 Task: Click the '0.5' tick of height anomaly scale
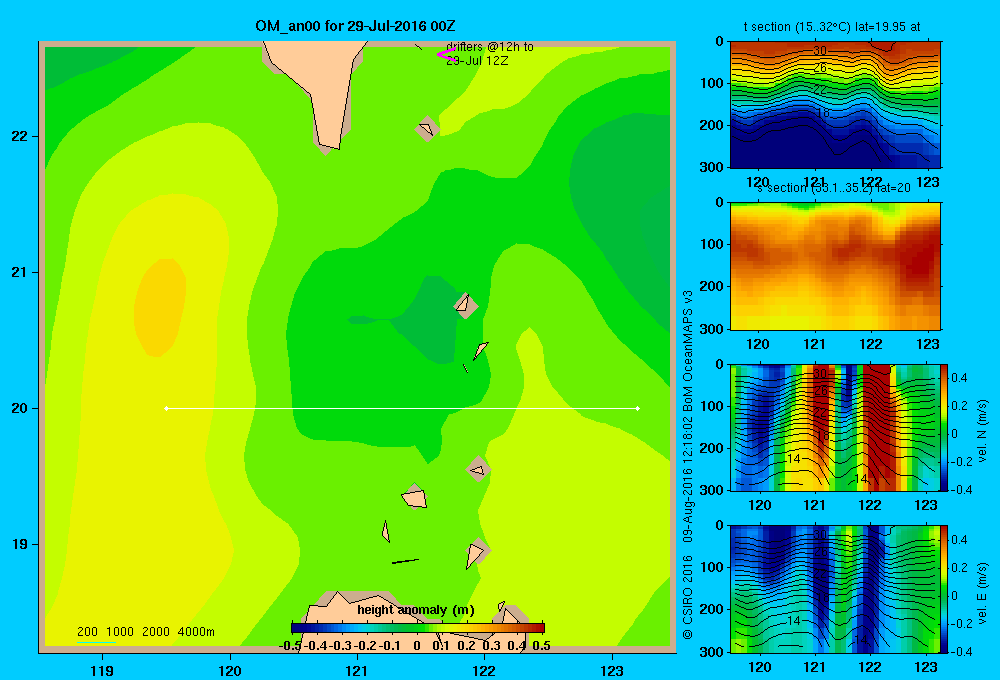[541, 646]
